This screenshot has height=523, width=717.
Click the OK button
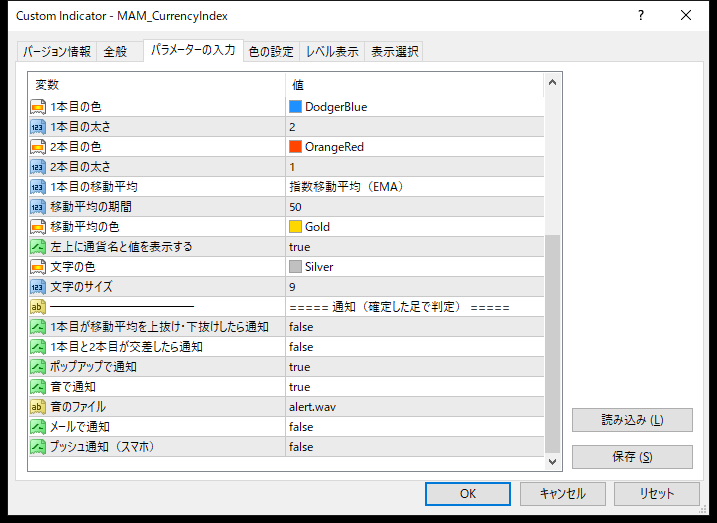coord(468,494)
